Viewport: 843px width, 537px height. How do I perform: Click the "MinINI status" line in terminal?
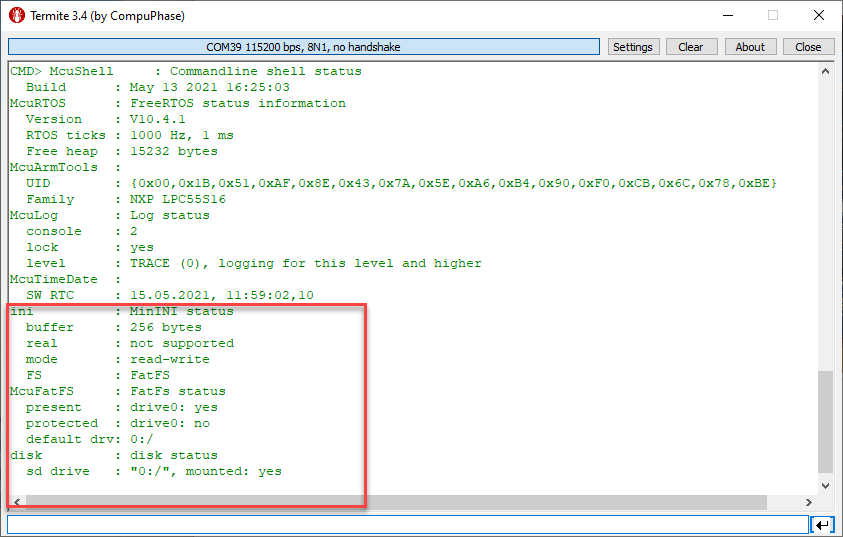[181, 311]
